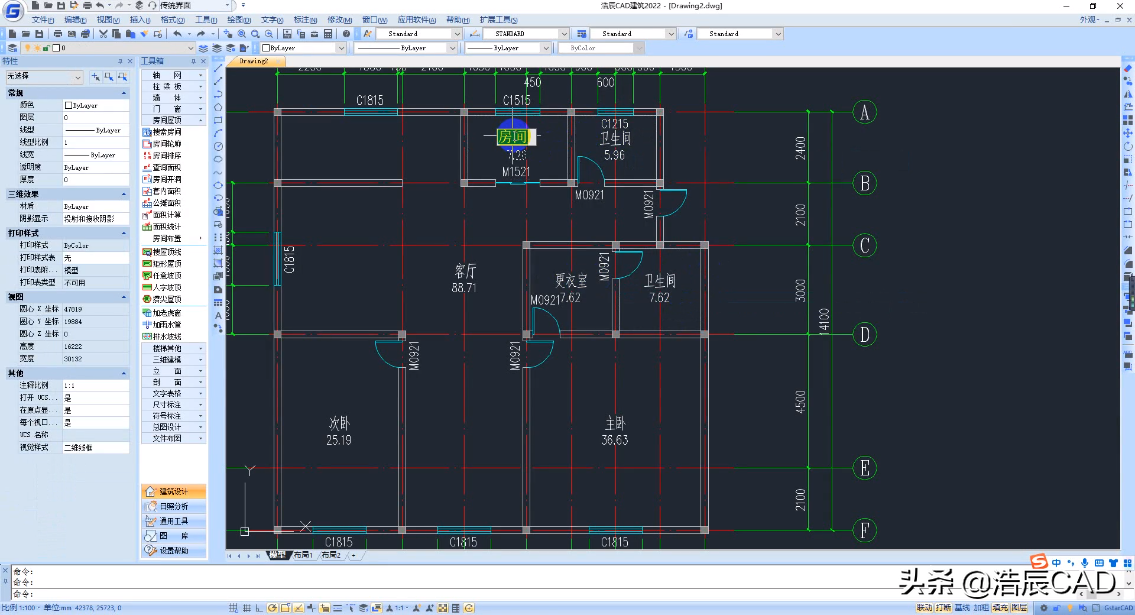Switch to the 布局1 layout tab

click(x=303, y=555)
